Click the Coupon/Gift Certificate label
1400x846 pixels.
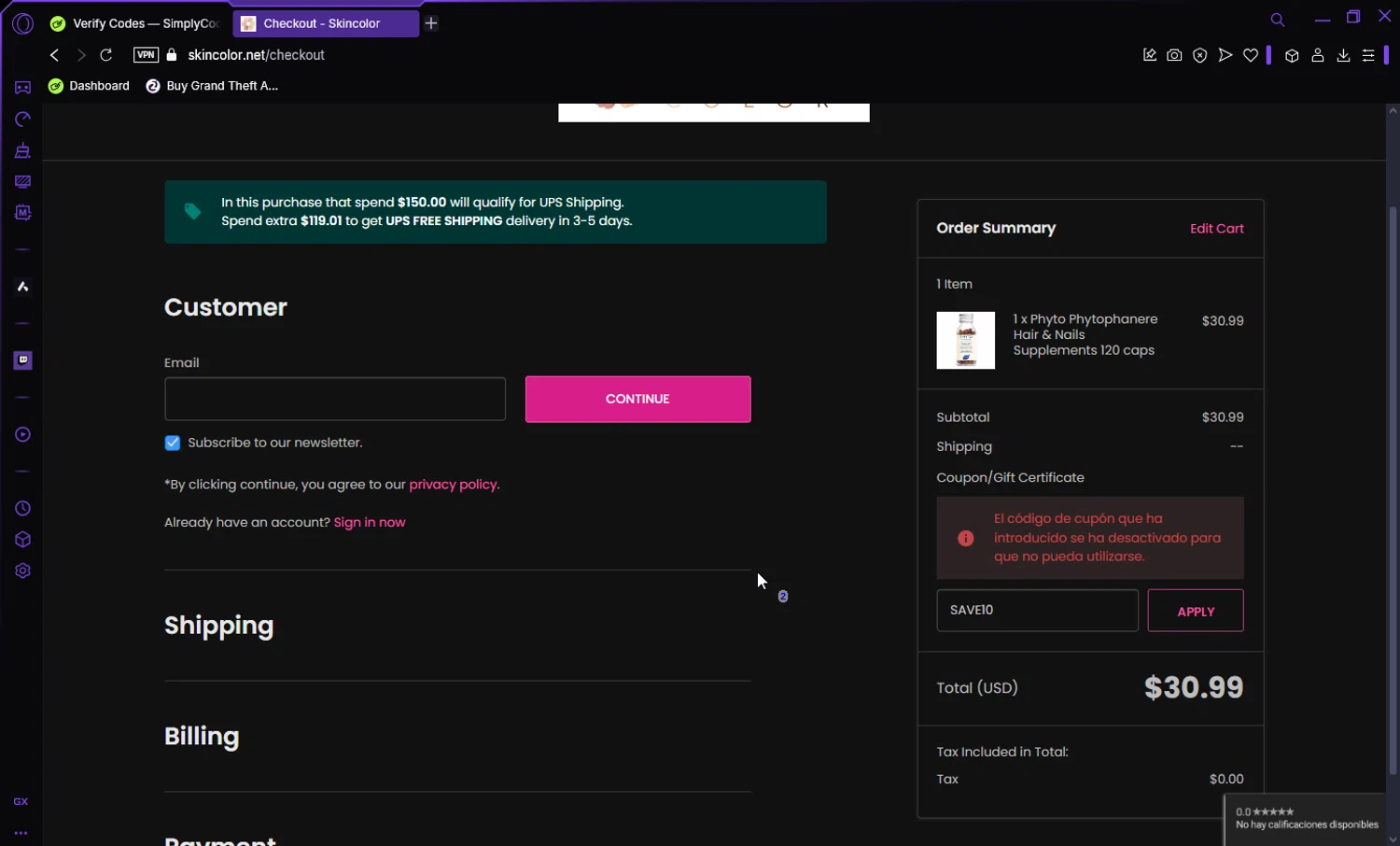pos(1010,477)
